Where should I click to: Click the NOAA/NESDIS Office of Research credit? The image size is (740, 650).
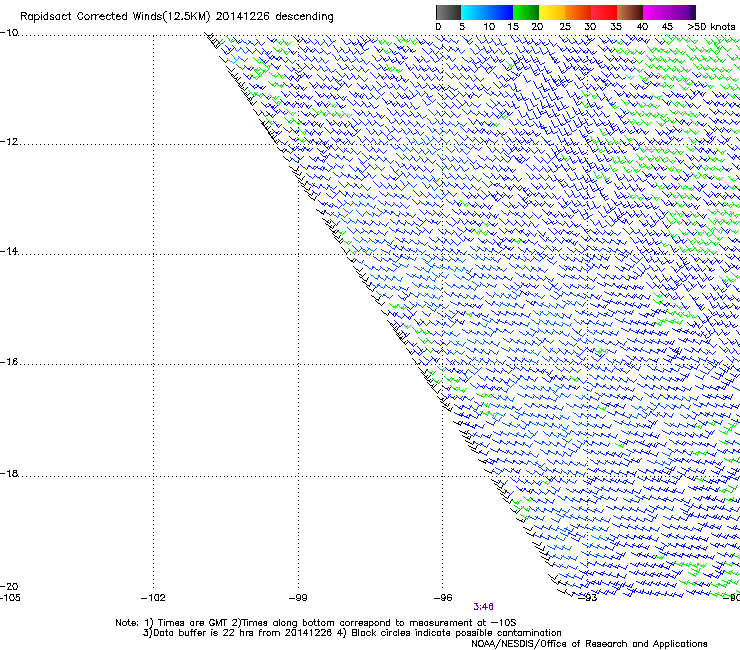point(589,644)
